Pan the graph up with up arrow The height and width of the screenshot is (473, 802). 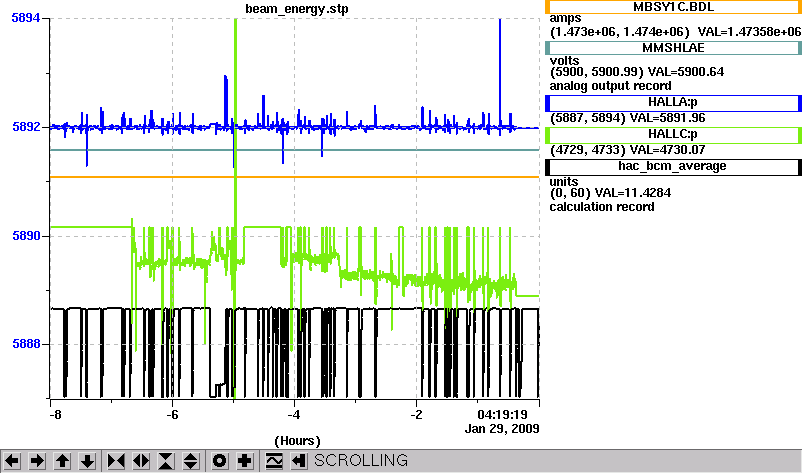click(x=62, y=461)
